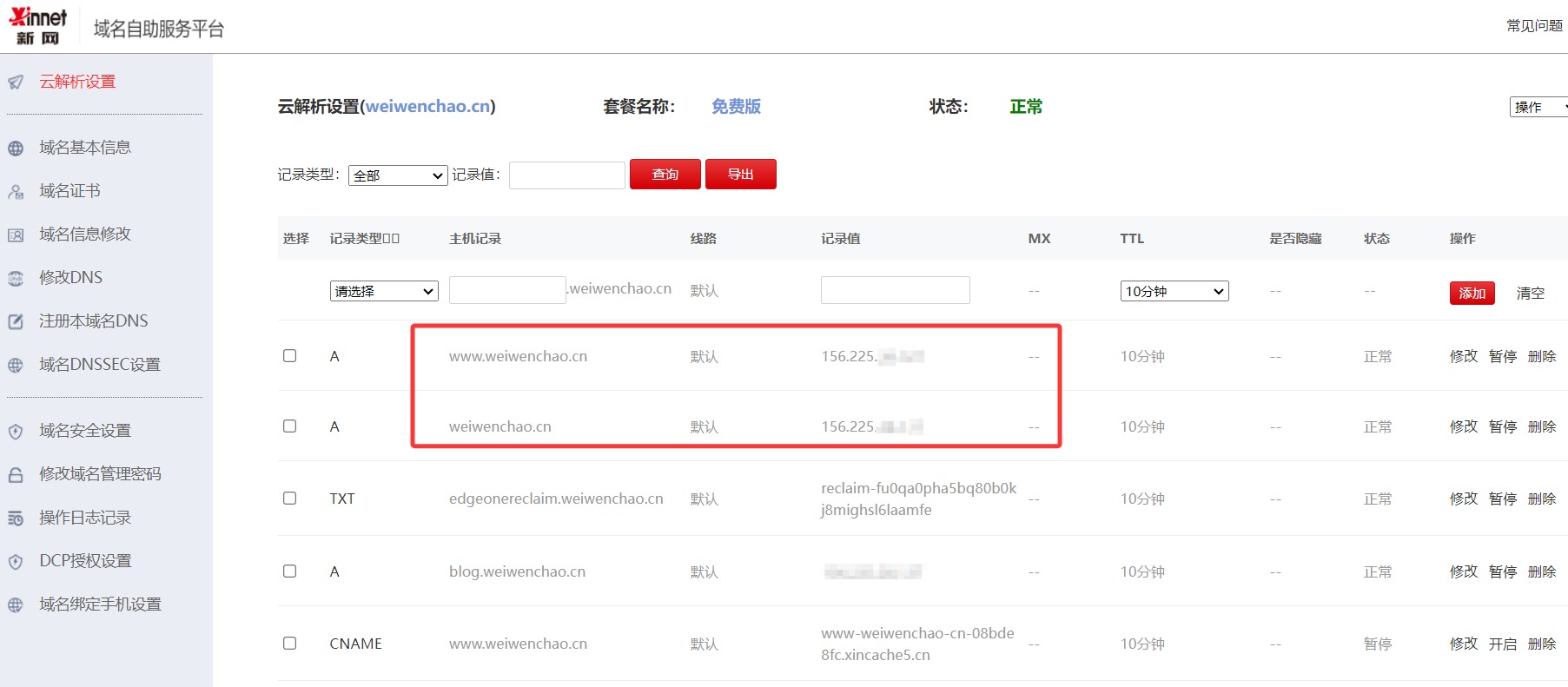Click 修改 for A record www.weiwenchao.cn
Image resolution: width=1568 pixels, height=687 pixels.
point(1464,356)
